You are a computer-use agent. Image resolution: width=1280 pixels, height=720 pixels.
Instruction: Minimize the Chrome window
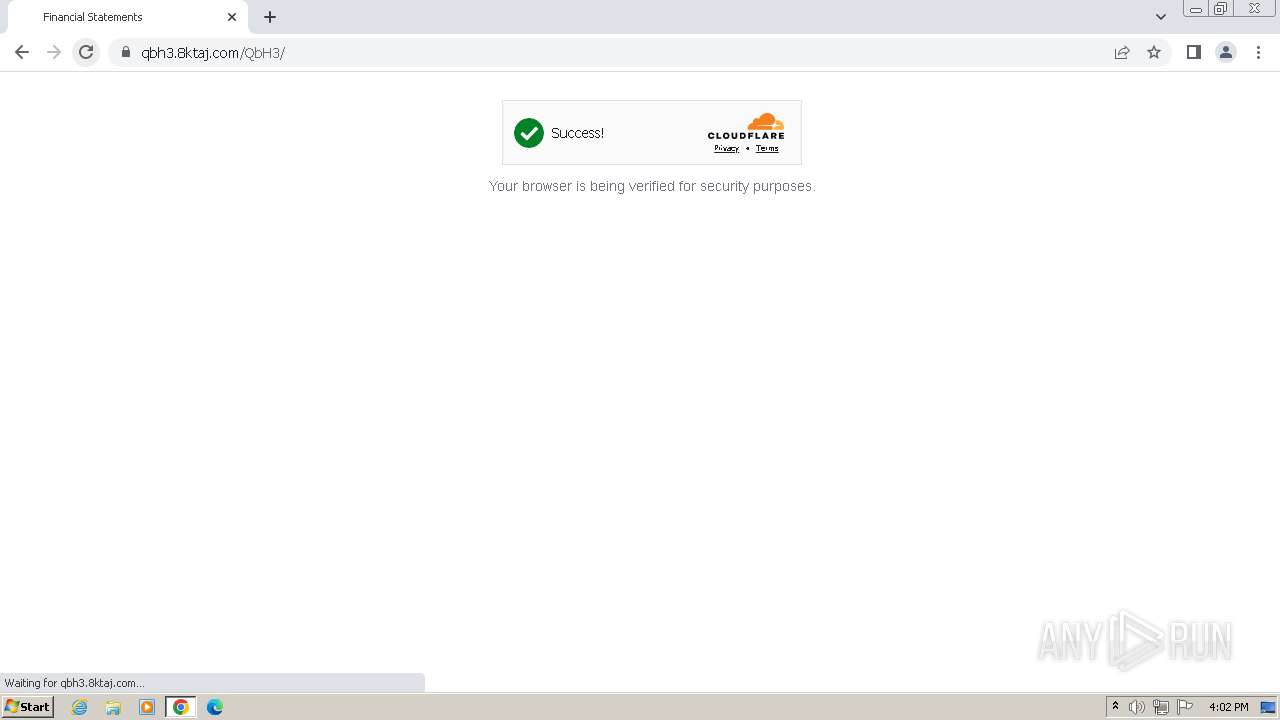[x=1196, y=9]
